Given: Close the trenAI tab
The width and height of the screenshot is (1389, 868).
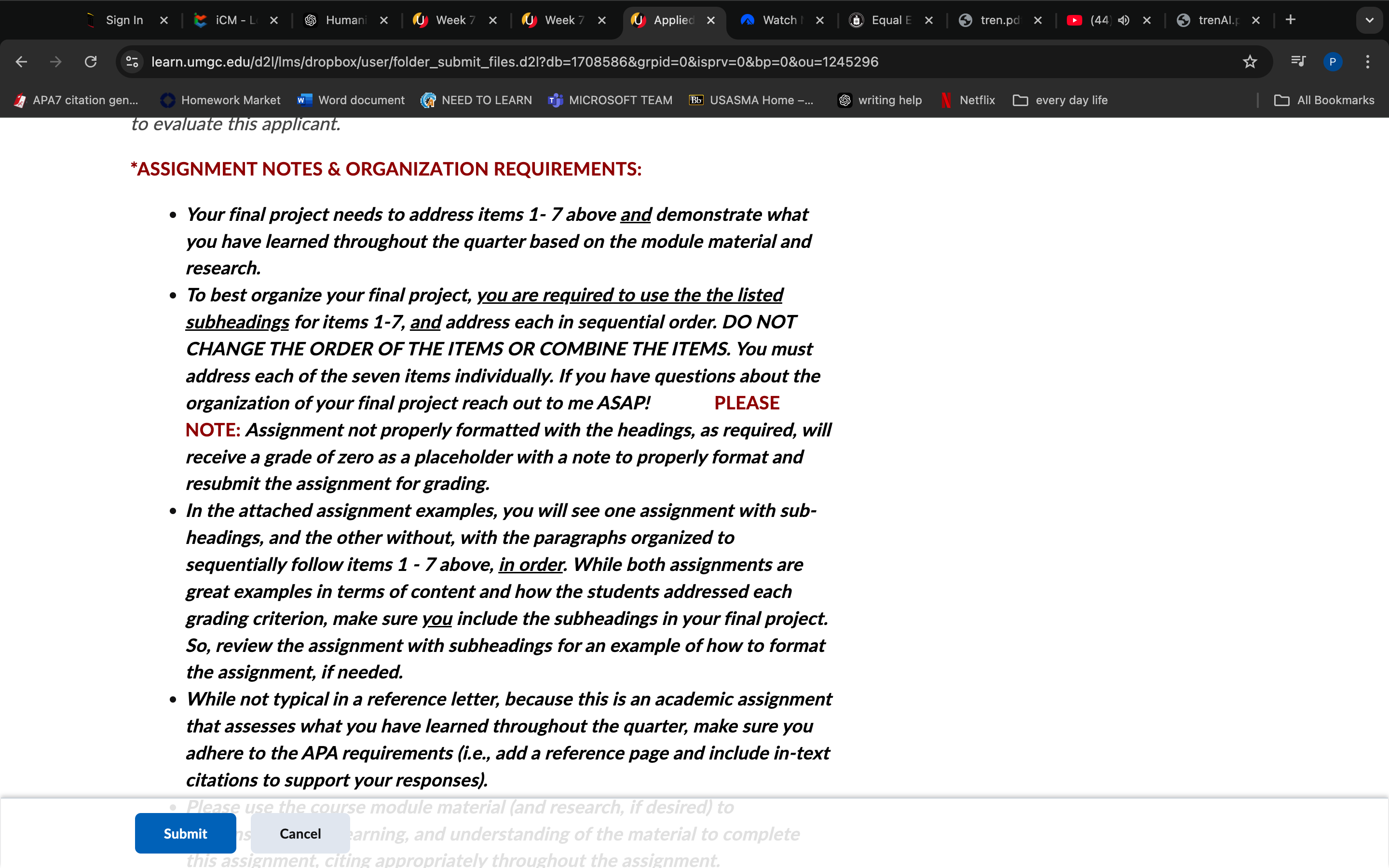Looking at the screenshot, I should tap(1256, 20).
